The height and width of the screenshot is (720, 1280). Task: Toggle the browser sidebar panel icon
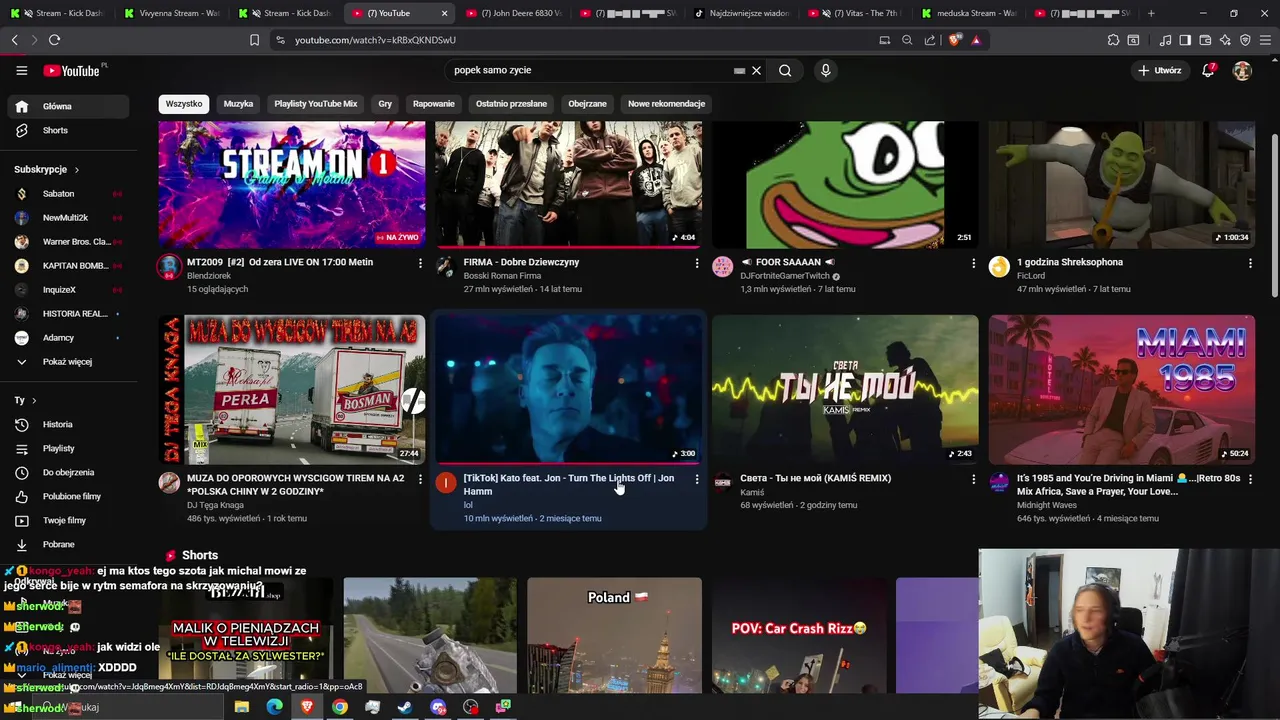pos(1185,40)
